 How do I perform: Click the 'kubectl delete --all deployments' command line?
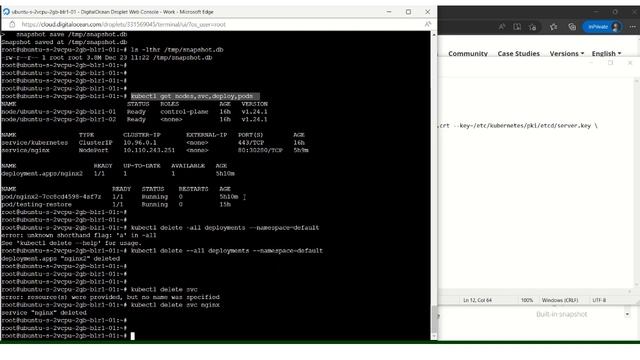pos(227,251)
